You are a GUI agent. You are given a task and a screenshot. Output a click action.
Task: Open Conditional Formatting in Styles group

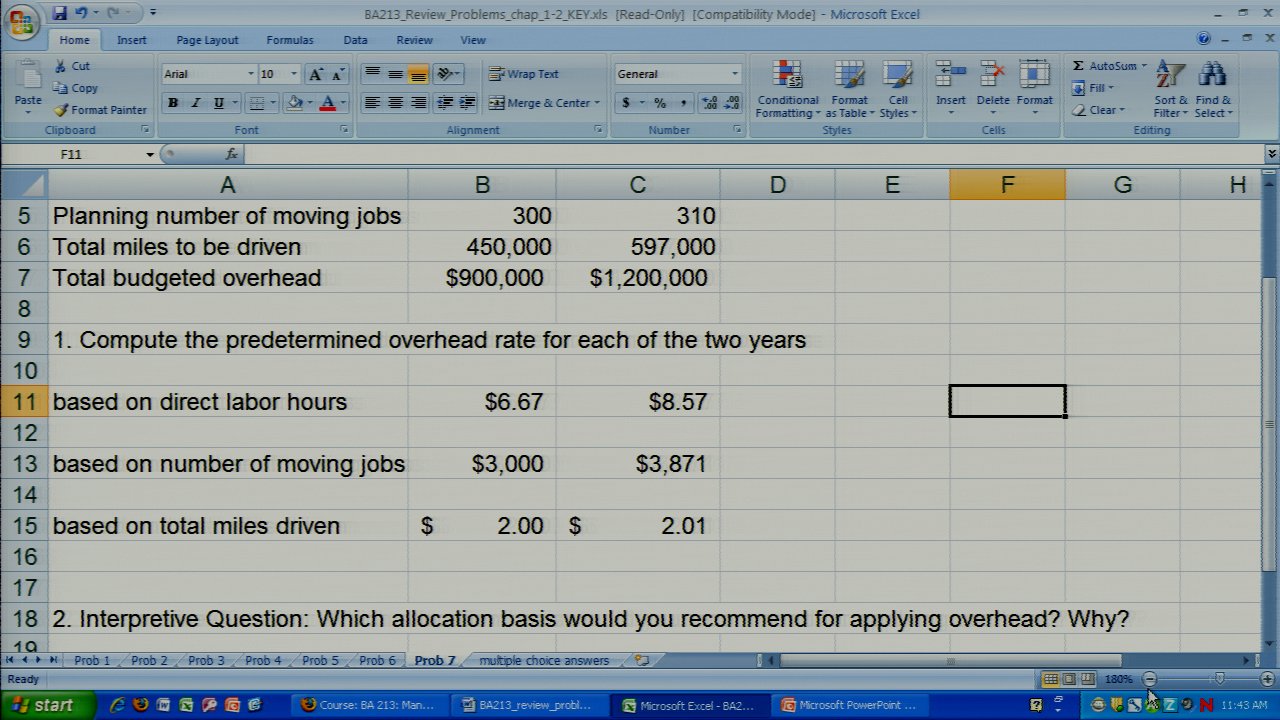pyautogui.click(x=787, y=90)
